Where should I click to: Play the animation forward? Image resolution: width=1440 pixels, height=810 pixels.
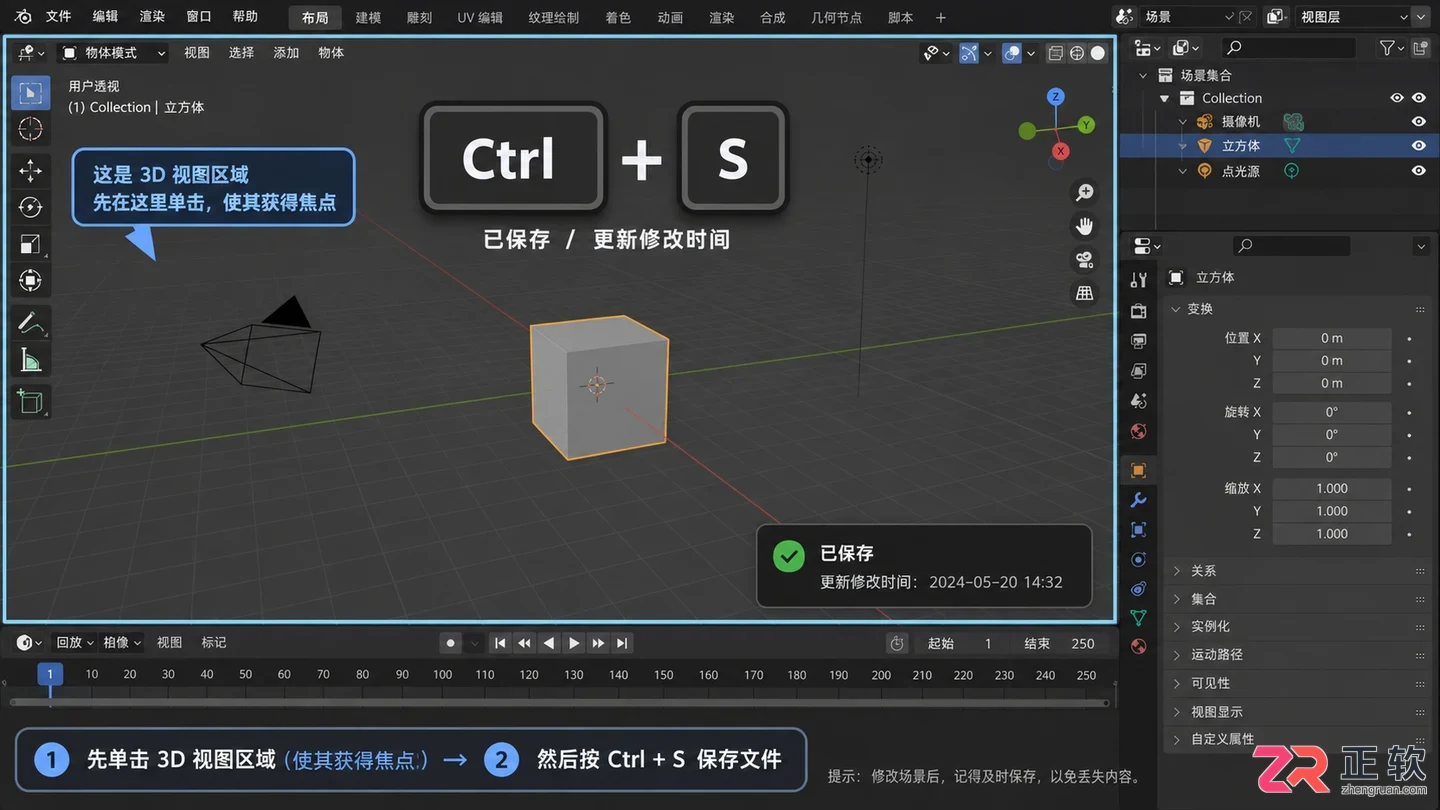tap(573, 643)
